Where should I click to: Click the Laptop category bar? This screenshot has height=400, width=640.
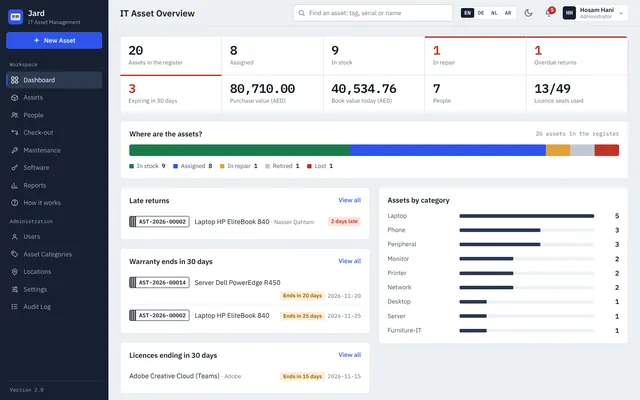tap(527, 216)
